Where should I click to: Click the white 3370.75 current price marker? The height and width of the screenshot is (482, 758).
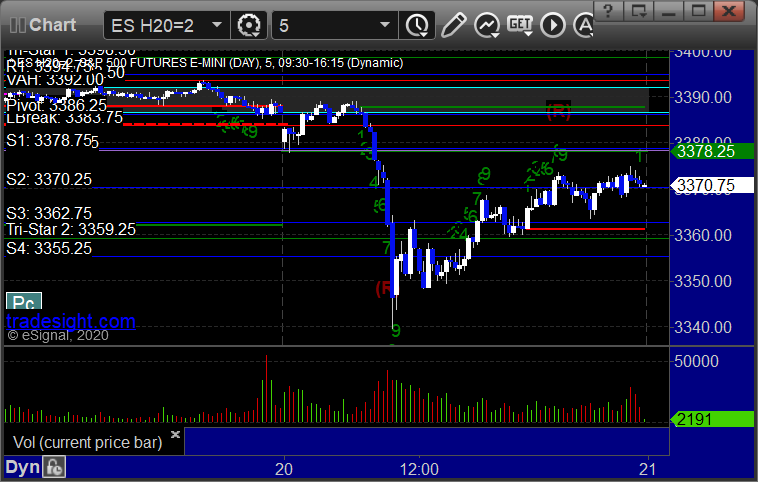712,185
